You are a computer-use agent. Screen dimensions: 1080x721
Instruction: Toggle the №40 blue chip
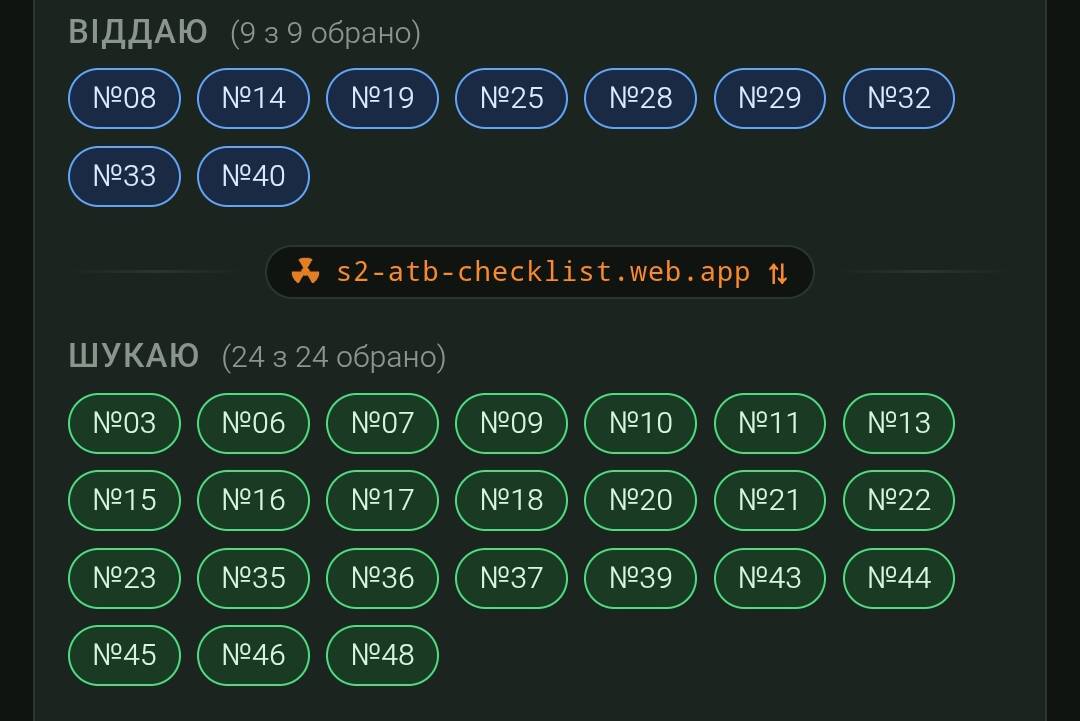[254, 176]
